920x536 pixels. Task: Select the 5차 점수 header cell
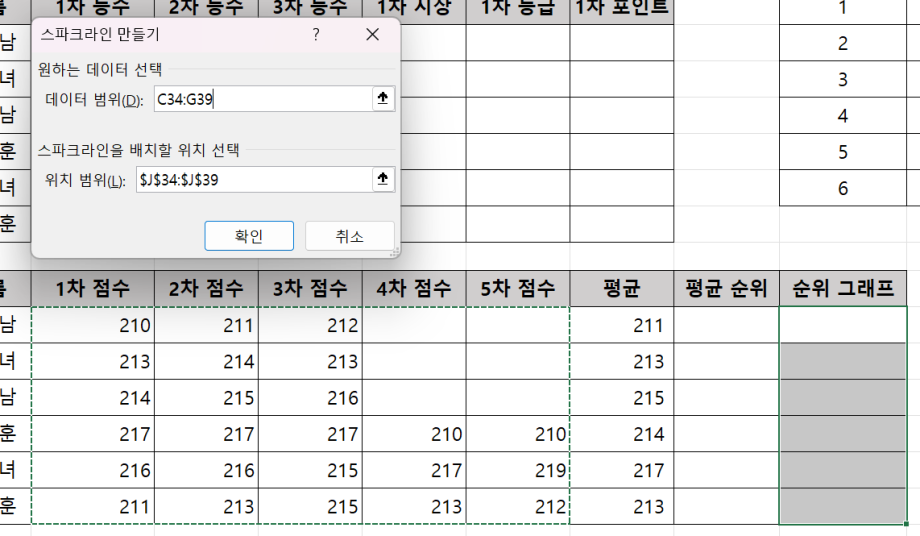coord(517,288)
